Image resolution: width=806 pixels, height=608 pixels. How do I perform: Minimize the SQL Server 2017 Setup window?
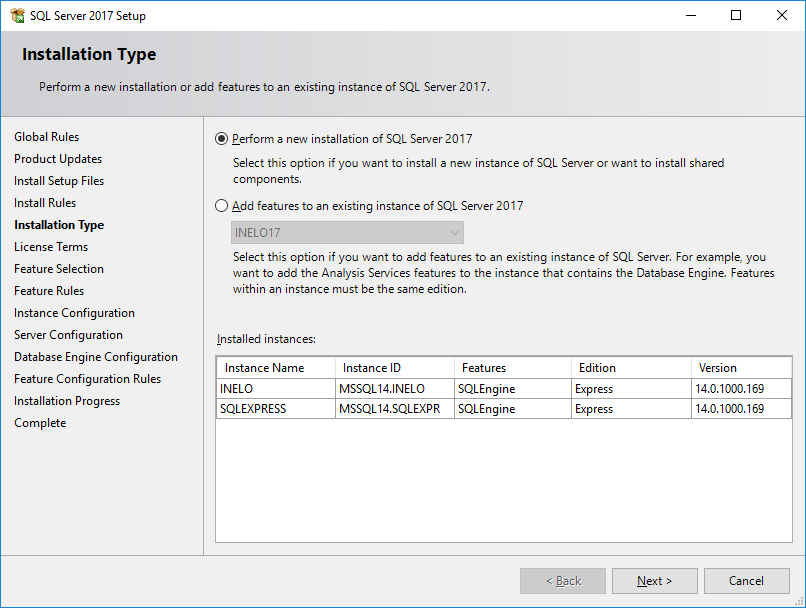(691, 15)
